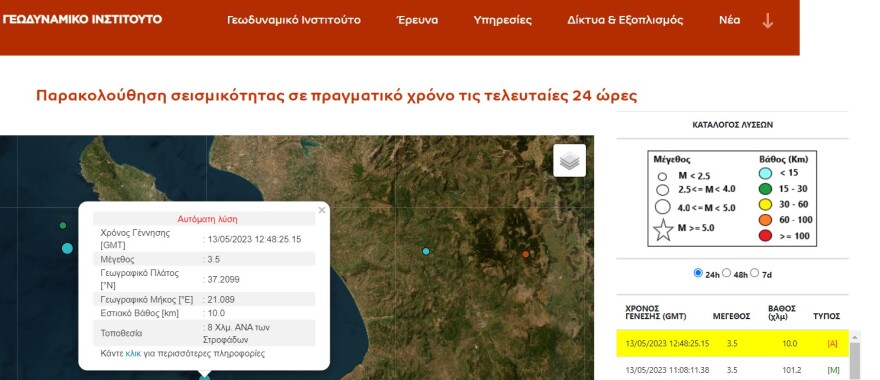Click the κλικ link for more information
This screenshot has height=380, width=880.
point(133,354)
